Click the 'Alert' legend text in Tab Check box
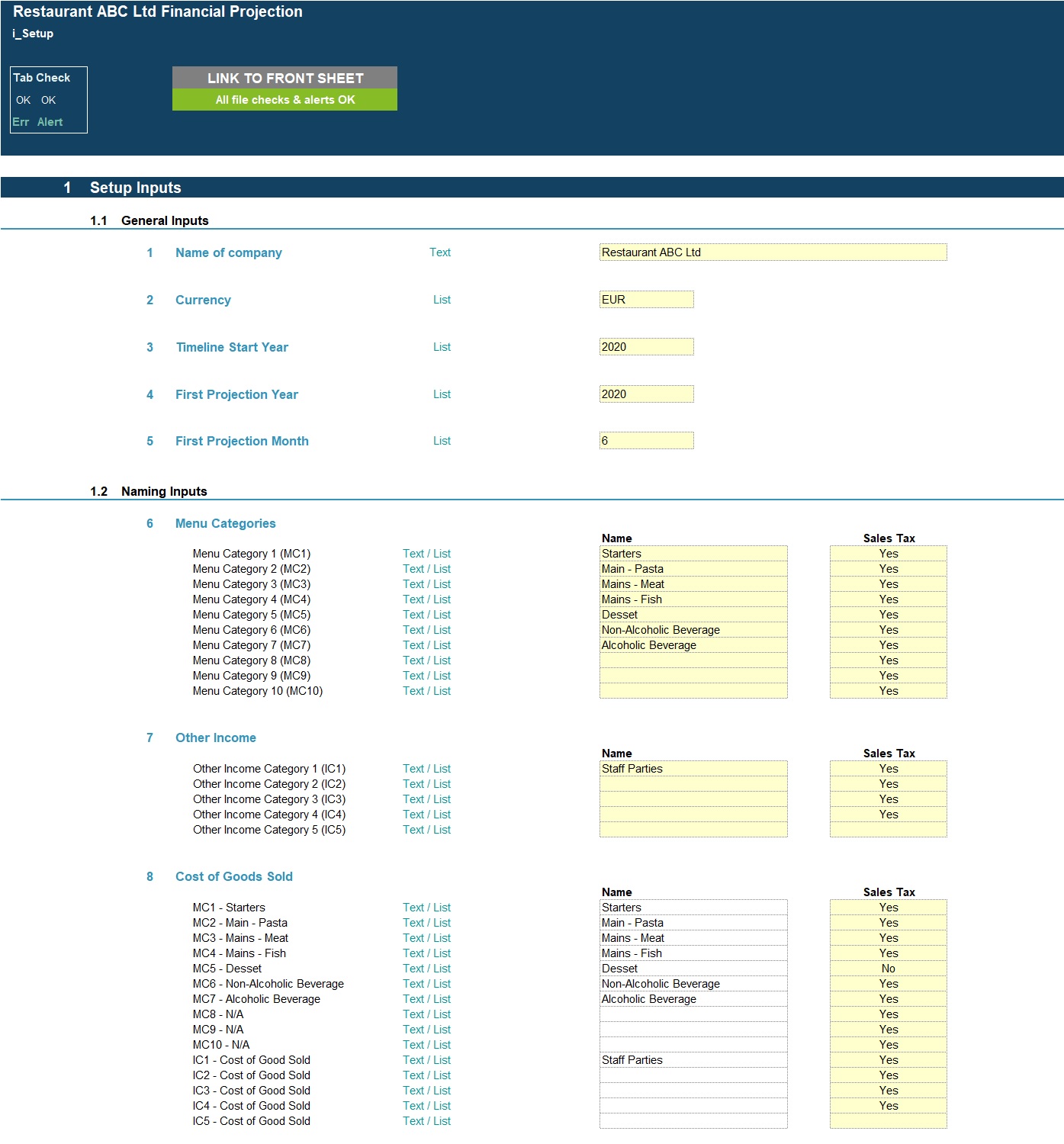Viewport: 1064px width, 1144px height. pos(50,122)
